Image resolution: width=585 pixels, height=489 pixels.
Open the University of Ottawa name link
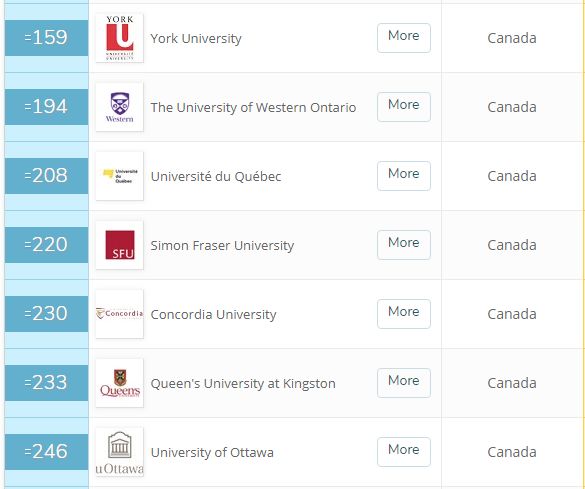[x=212, y=452]
